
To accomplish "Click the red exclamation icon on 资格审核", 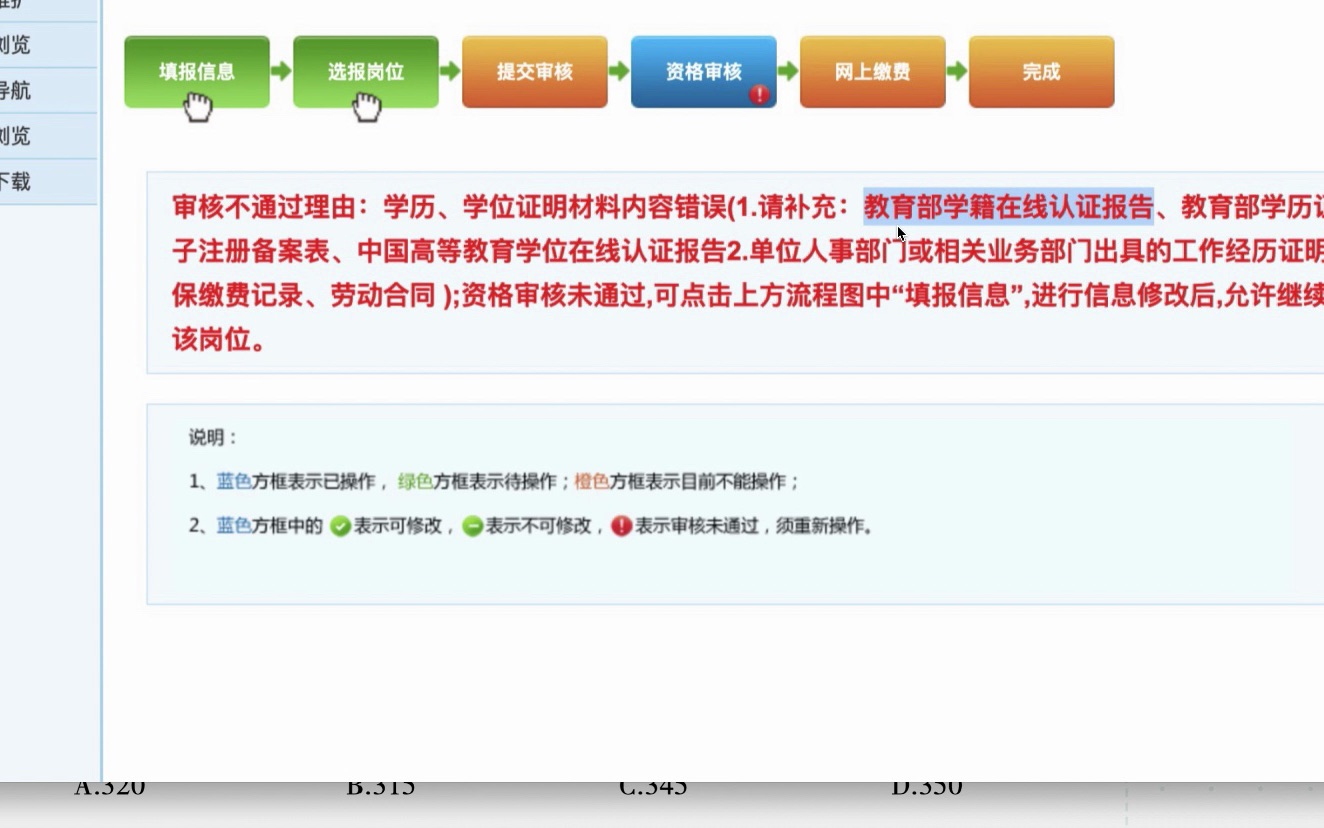I will click(x=760, y=95).
